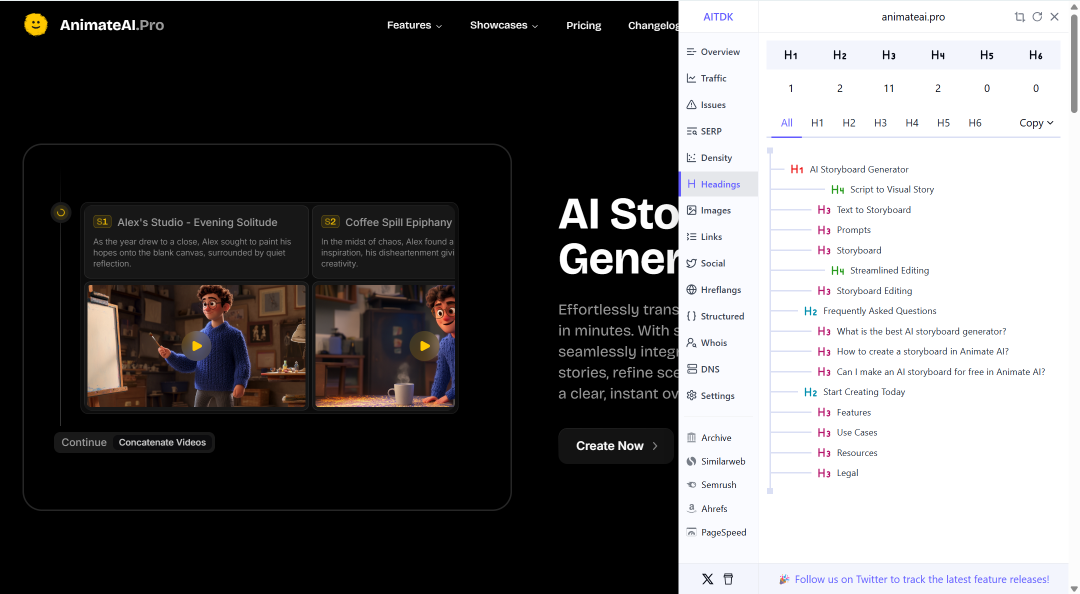The width and height of the screenshot is (1080, 594).
Task: Open the Archive sidebar icon
Action: [x=691, y=438]
